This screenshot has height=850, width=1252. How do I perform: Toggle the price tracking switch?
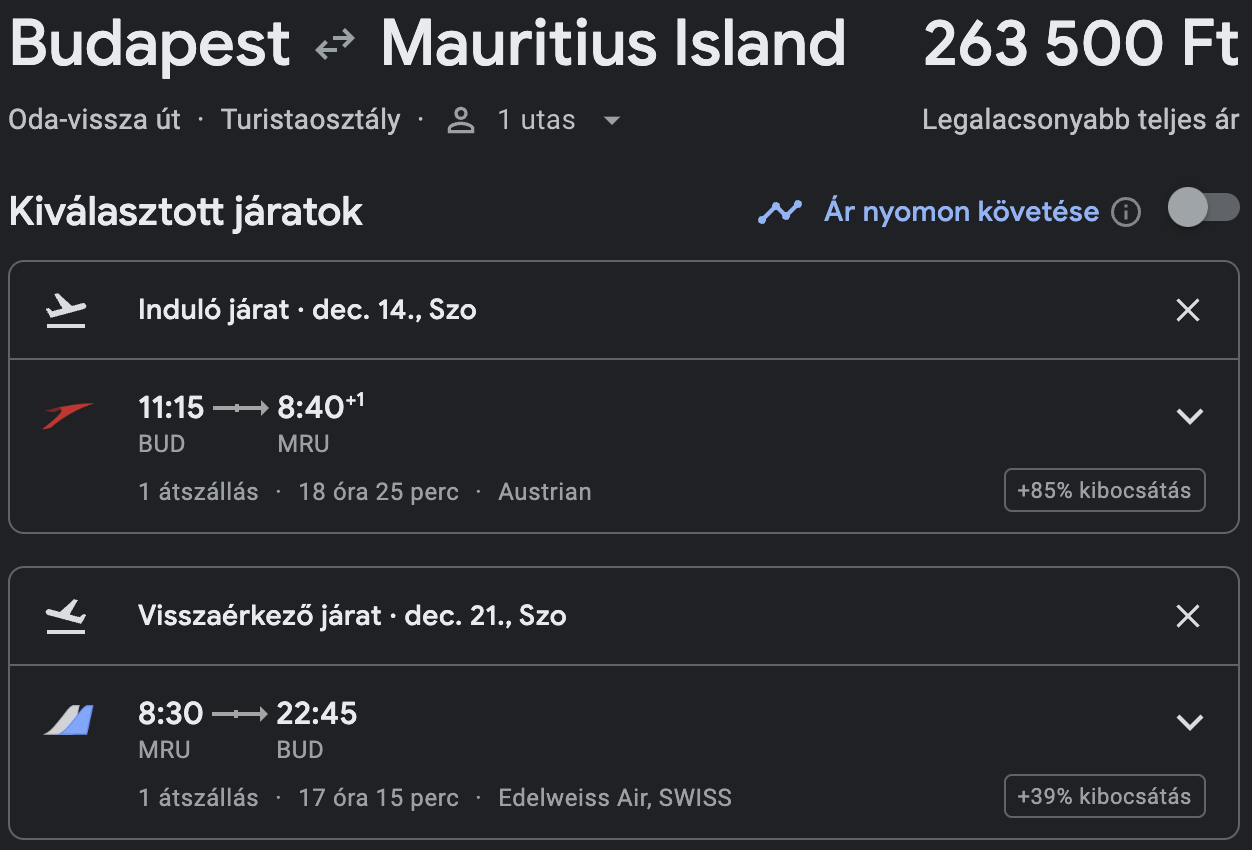pos(1204,209)
